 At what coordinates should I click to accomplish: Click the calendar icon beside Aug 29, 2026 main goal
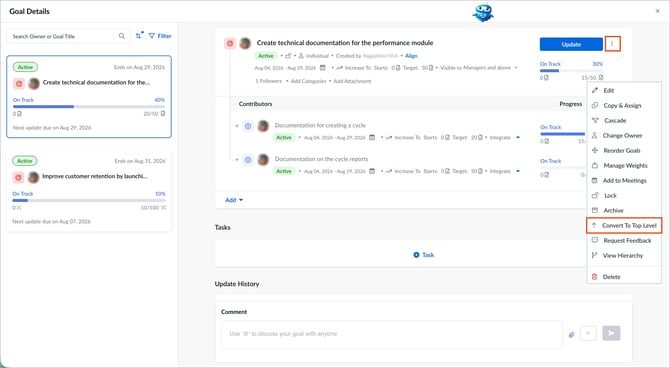click(x=323, y=68)
